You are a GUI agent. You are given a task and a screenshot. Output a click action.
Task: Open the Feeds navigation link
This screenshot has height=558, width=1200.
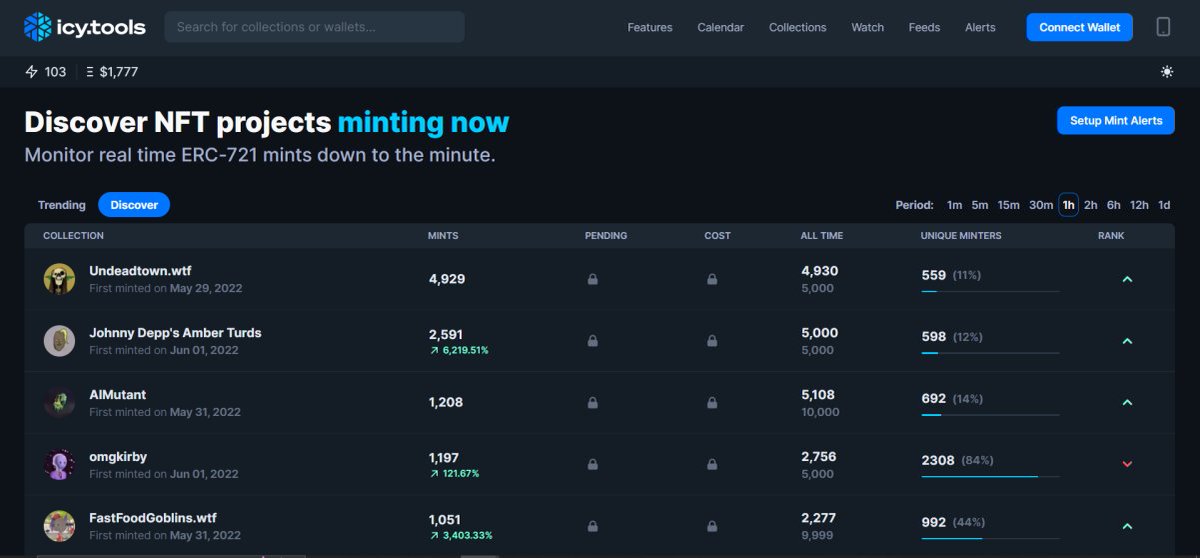tap(924, 27)
